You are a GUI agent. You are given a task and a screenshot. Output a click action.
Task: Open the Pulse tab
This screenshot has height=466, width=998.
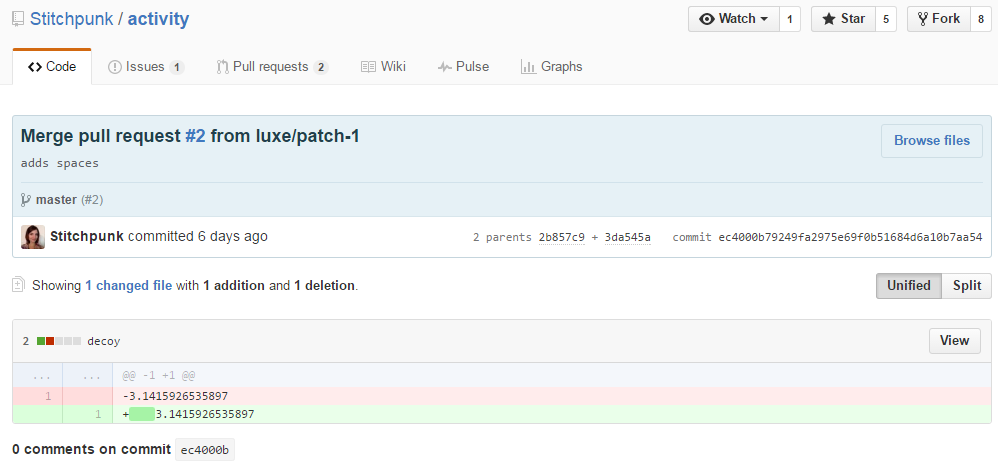(x=463, y=67)
